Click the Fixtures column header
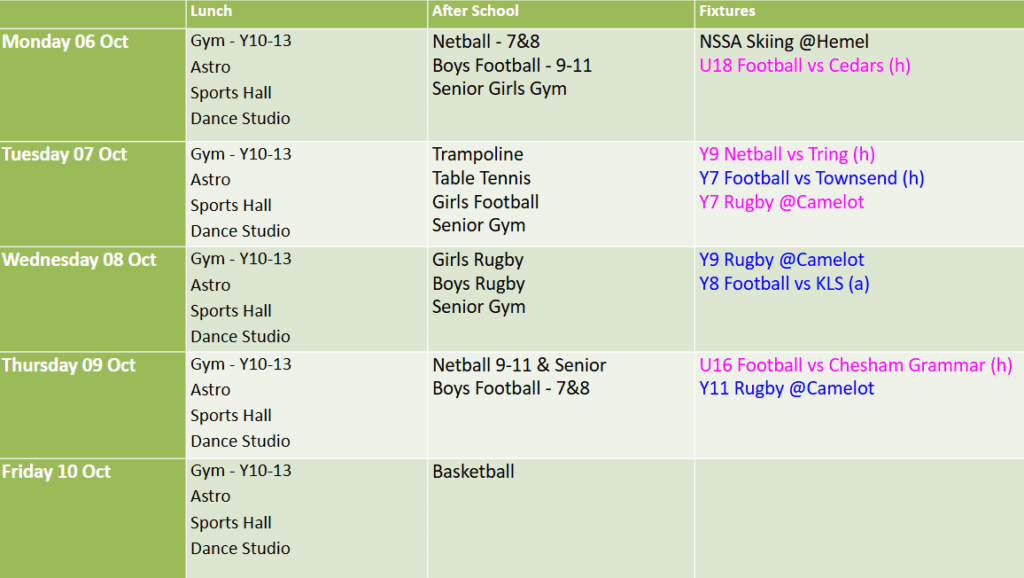The height and width of the screenshot is (578, 1024). [x=727, y=11]
